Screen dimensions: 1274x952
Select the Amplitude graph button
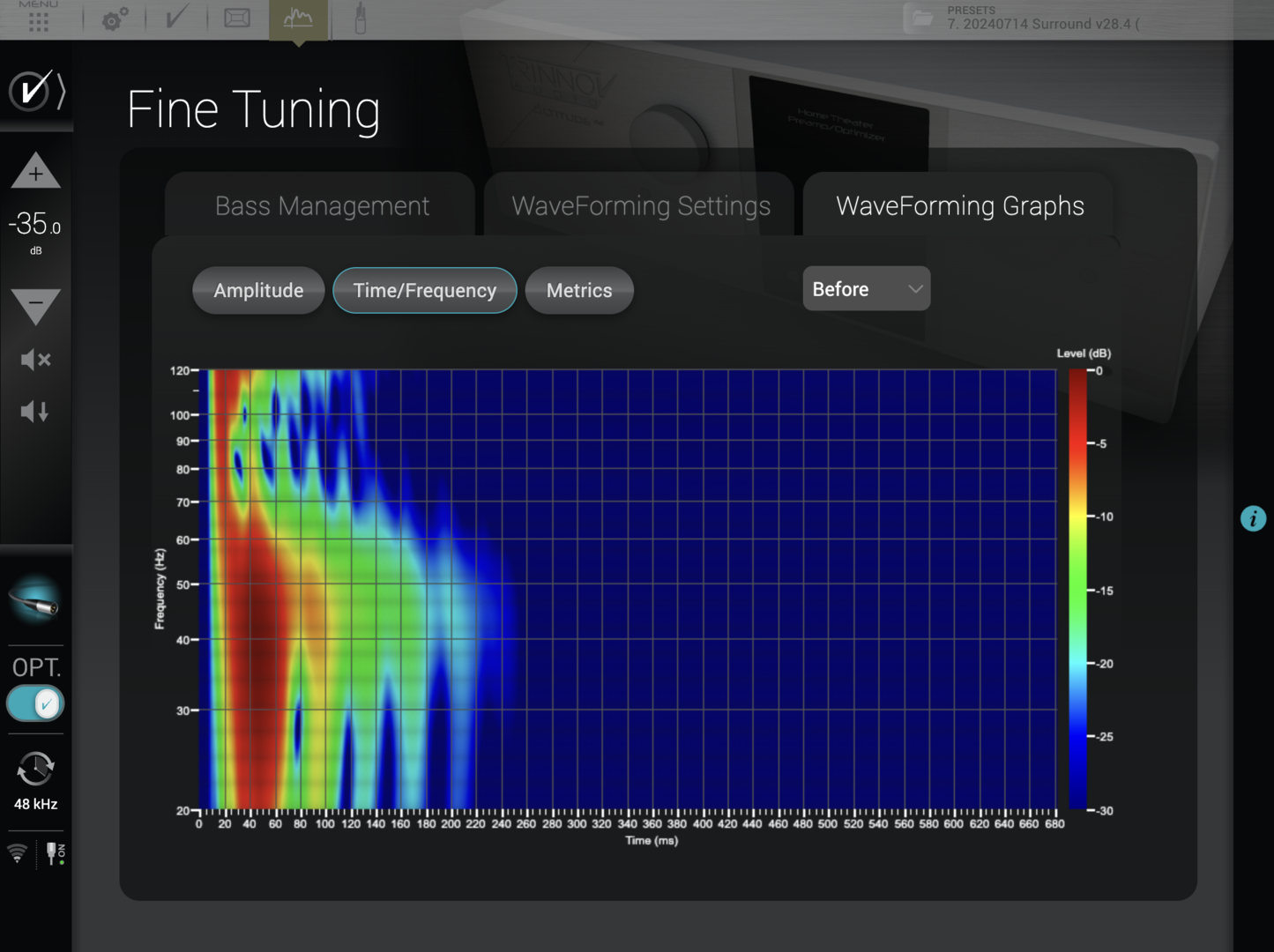tap(258, 291)
